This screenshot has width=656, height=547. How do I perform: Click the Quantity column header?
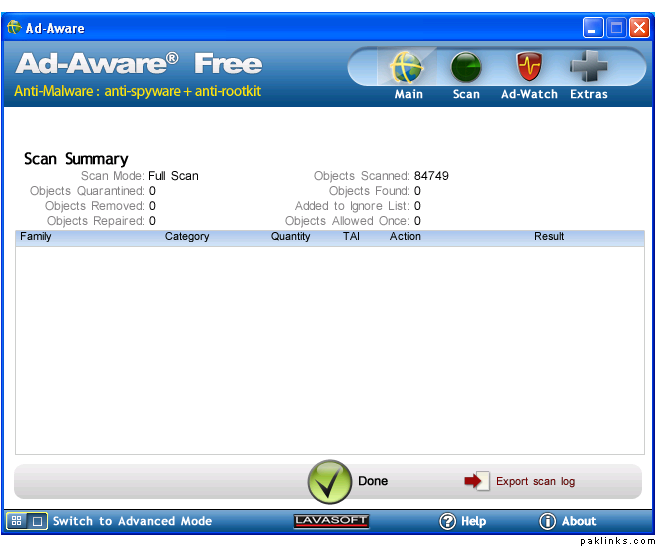[291, 237]
